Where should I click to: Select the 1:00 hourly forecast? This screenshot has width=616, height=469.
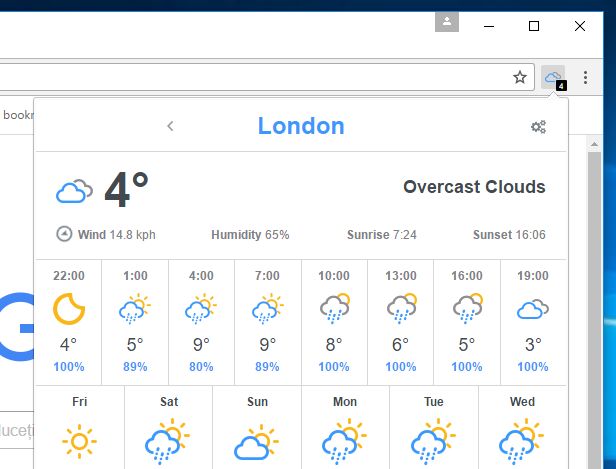[x=135, y=322]
